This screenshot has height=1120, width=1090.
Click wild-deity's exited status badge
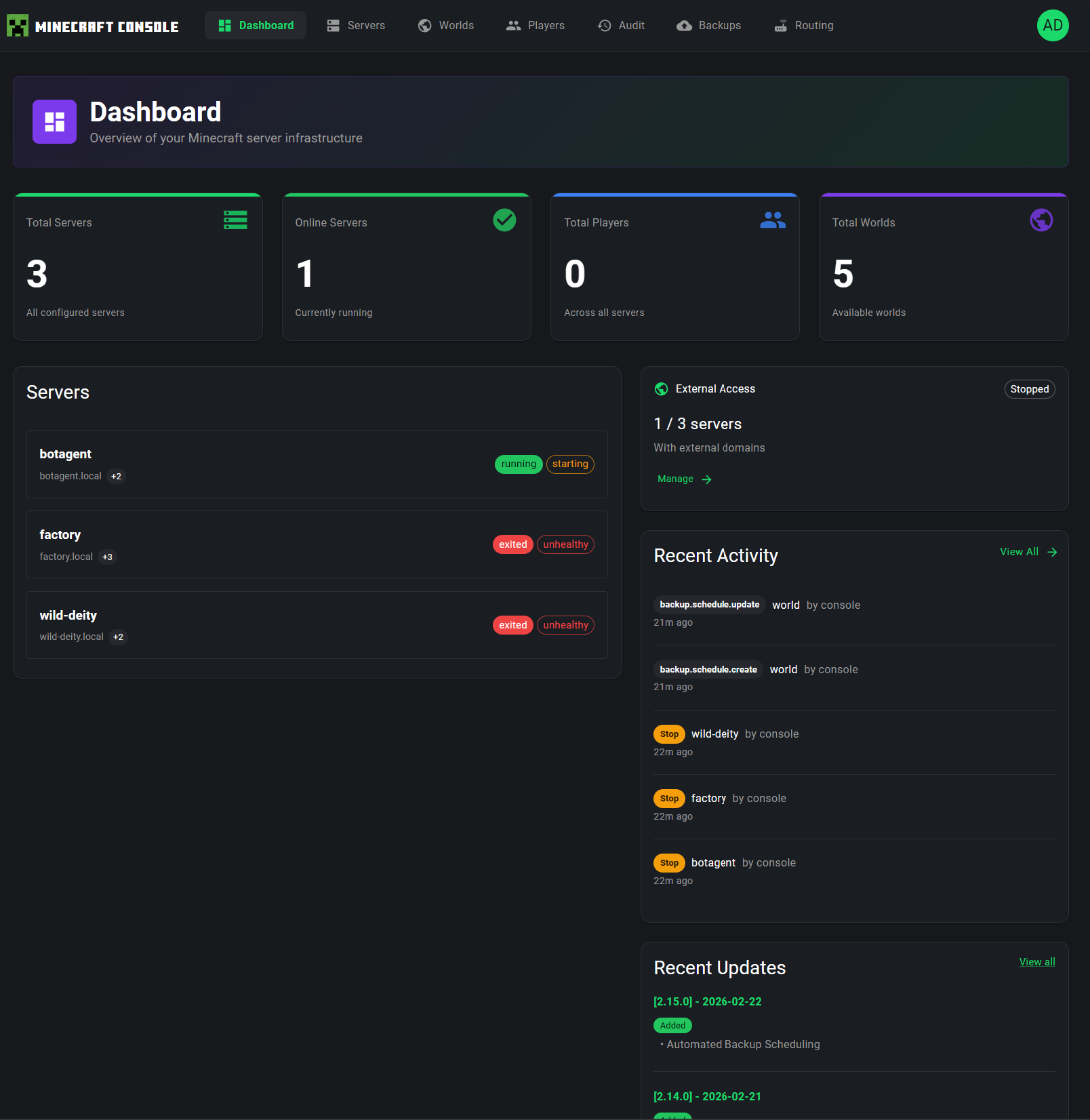(x=513, y=625)
